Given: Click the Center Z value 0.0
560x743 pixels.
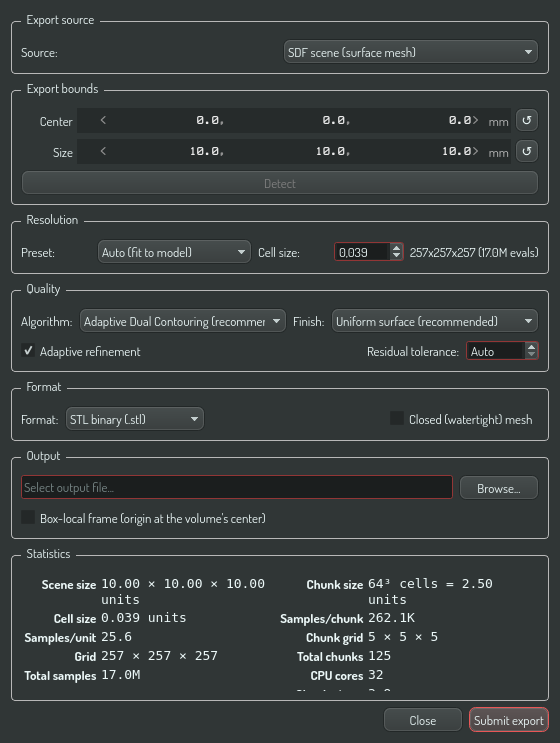Looking at the screenshot, I should tap(460, 120).
